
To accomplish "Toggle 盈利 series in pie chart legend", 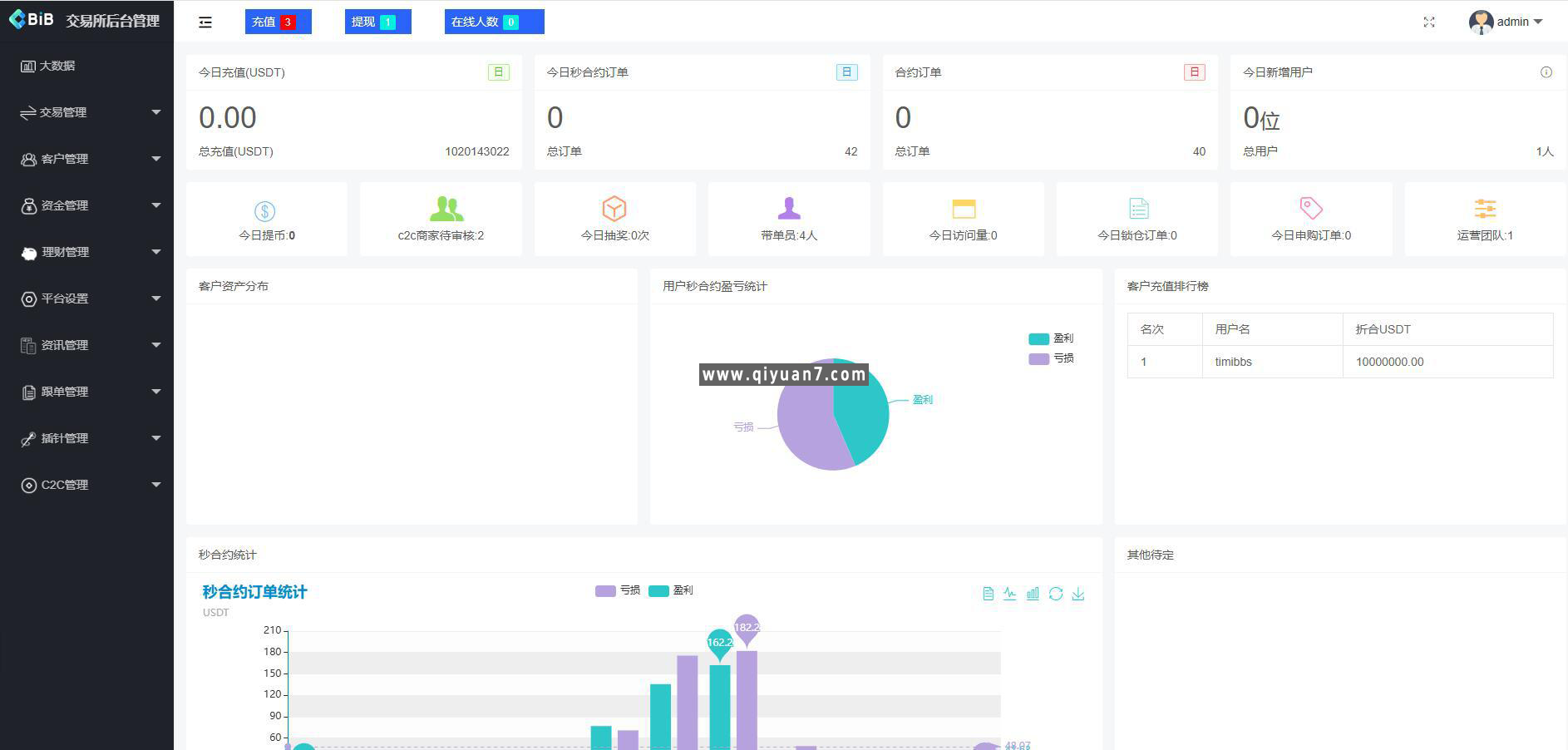I will coord(1051,338).
